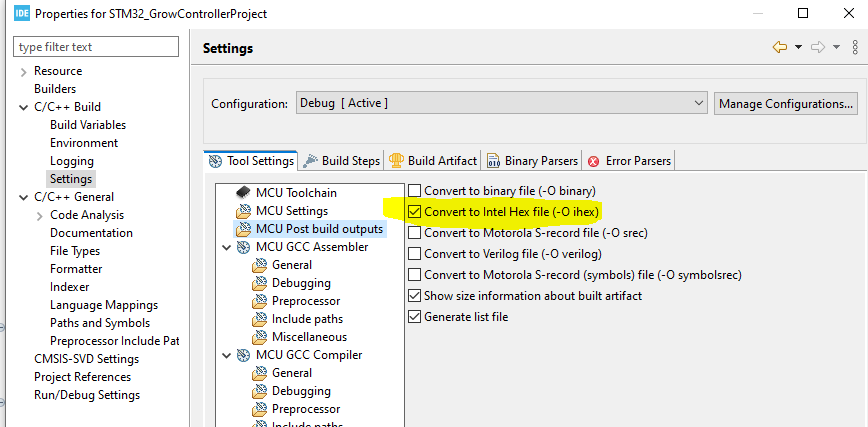Click the Include paths folder icon
868x427 pixels.
pyautogui.click(x=259, y=319)
